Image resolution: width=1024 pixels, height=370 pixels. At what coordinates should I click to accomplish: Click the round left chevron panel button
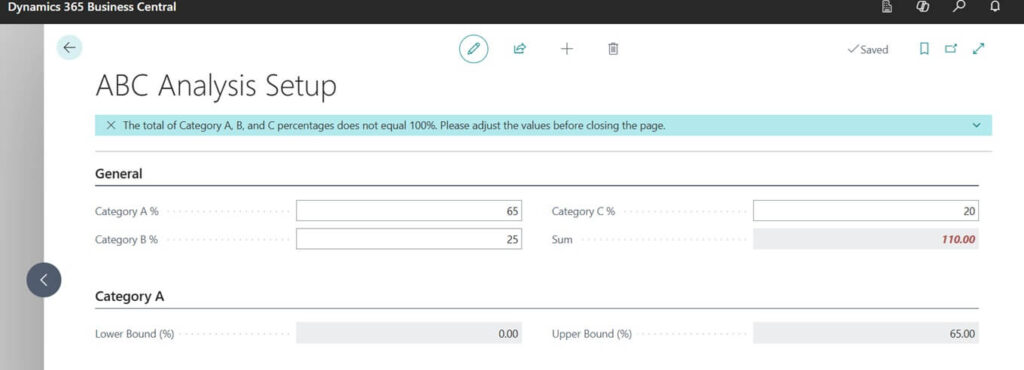(44, 280)
